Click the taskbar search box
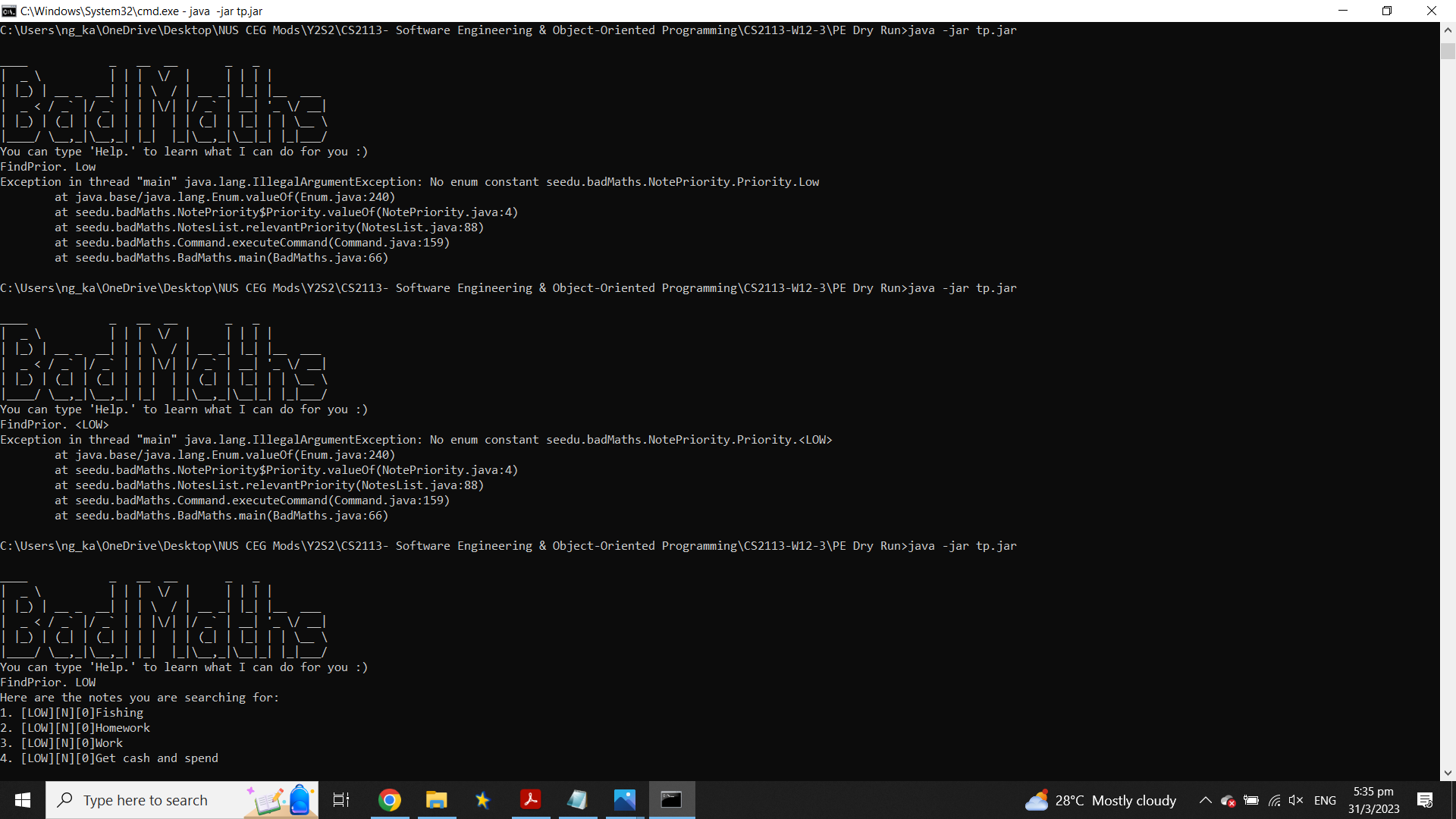 pos(182,800)
